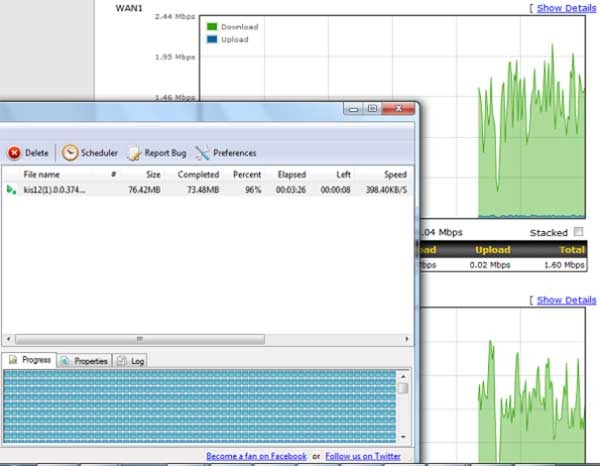Click the Delete toolbar label
Viewport: 600px width, 466px height.
(x=37, y=153)
